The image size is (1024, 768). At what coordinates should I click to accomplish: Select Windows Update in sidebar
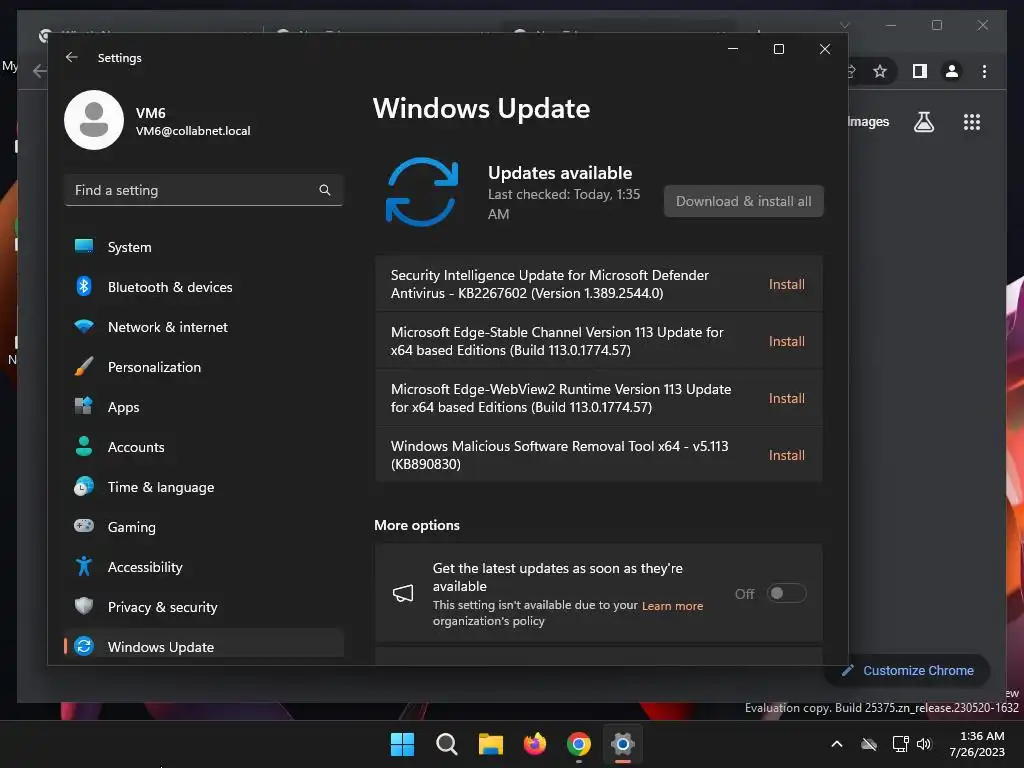(x=204, y=646)
